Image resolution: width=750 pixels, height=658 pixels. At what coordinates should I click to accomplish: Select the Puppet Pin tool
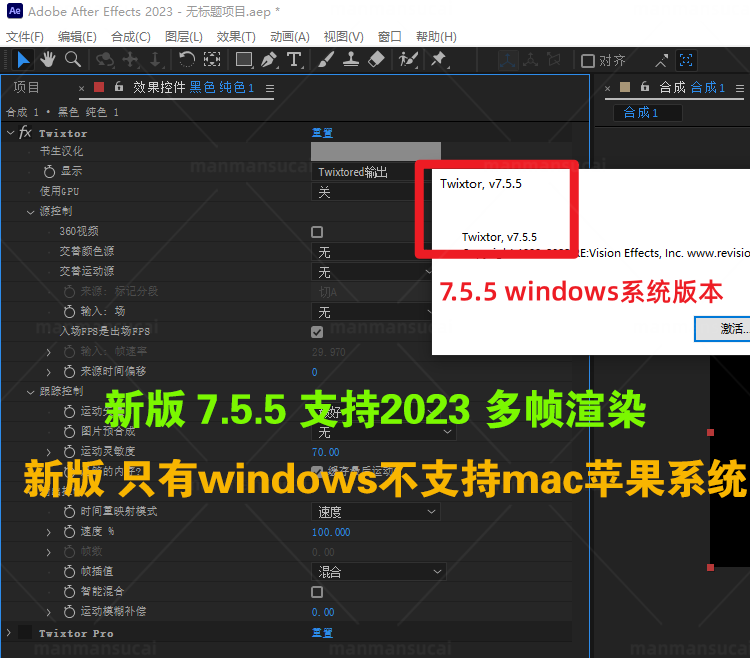click(x=439, y=60)
